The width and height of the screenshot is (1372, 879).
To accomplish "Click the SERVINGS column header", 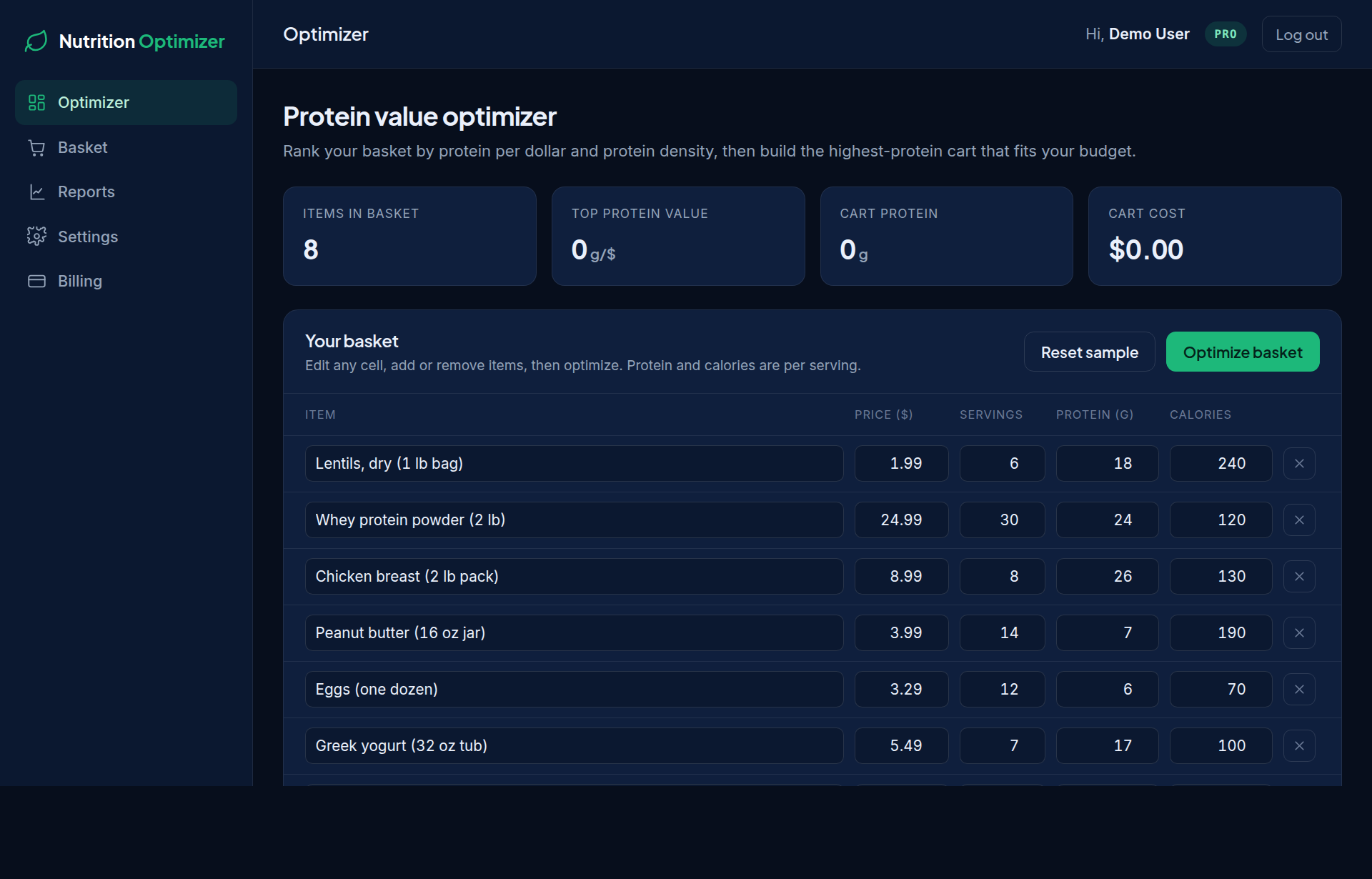I will (991, 414).
